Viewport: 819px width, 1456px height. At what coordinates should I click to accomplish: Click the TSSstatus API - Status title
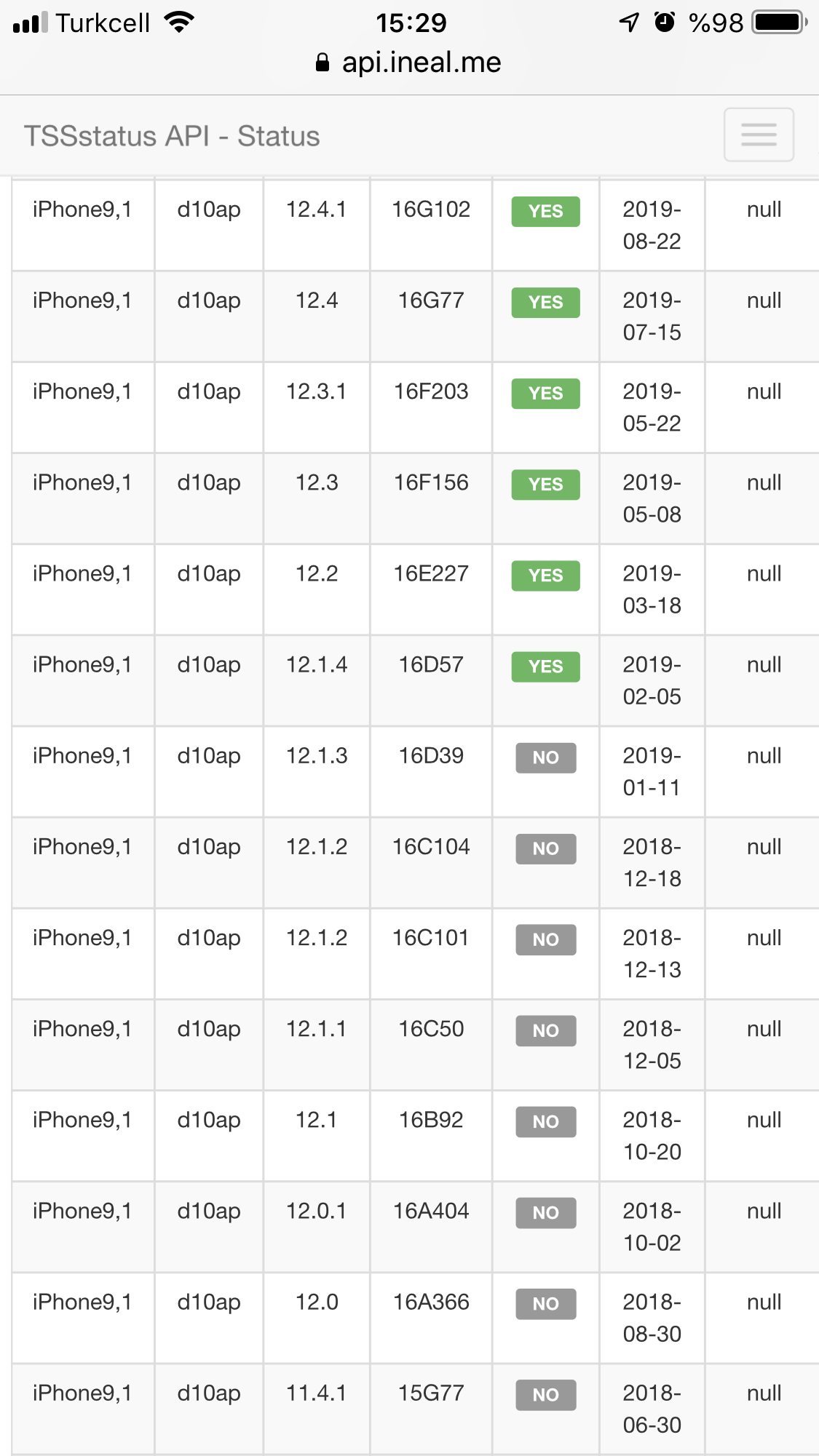[x=172, y=136]
